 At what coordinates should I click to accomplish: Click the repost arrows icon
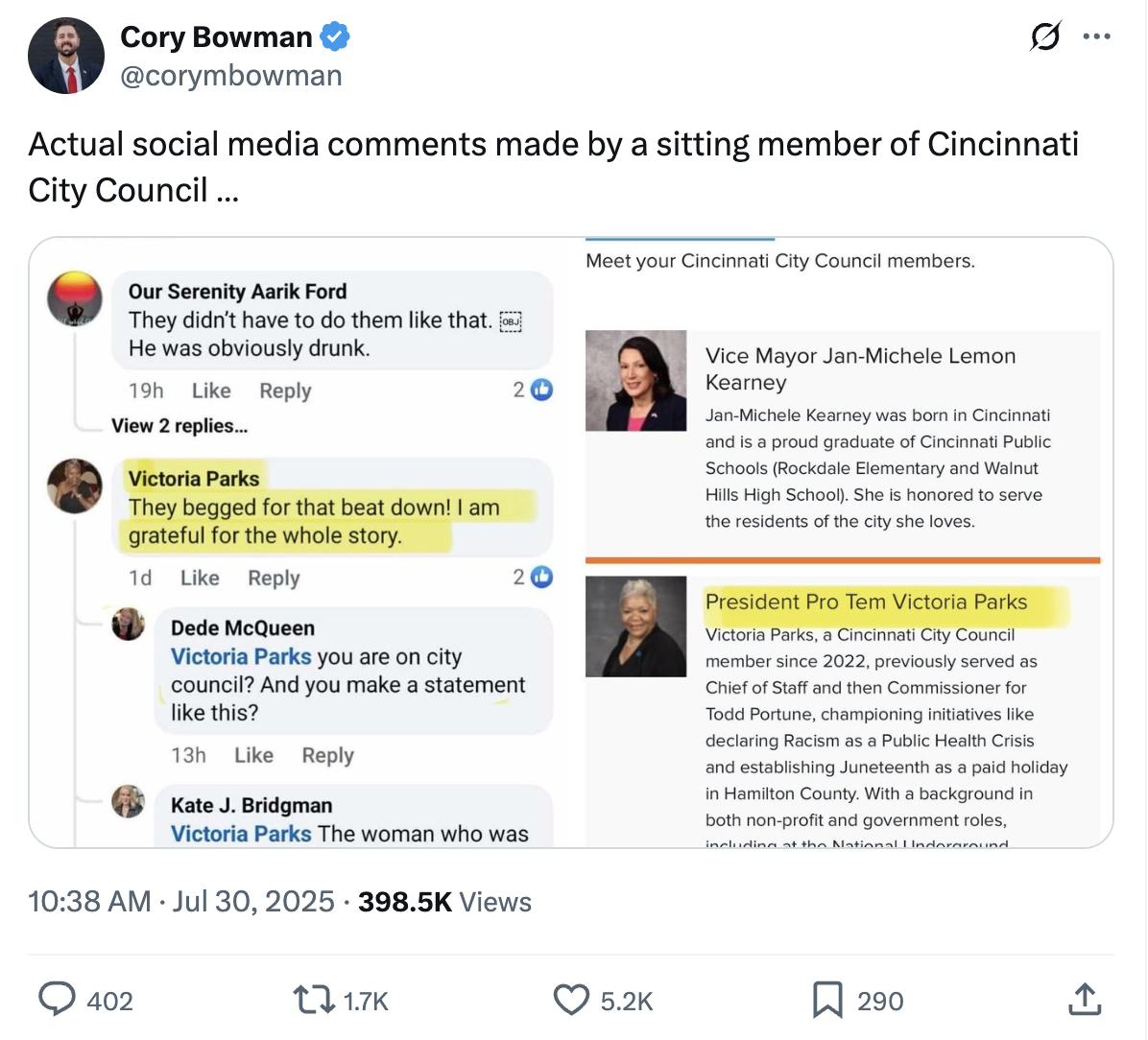pyautogui.click(x=312, y=1000)
